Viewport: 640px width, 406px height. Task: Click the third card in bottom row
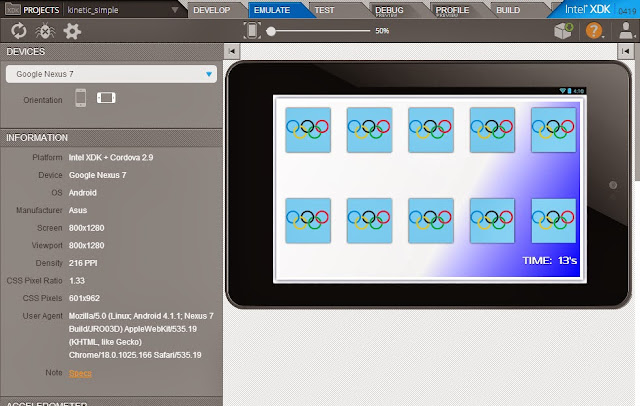click(x=431, y=221)
